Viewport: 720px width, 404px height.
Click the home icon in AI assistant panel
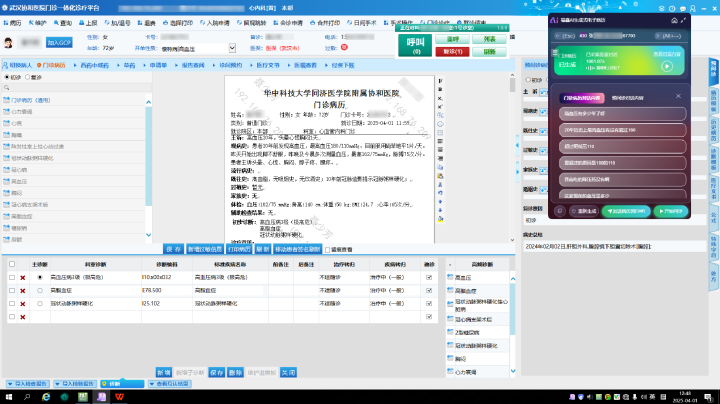click(x=674, y=20)
